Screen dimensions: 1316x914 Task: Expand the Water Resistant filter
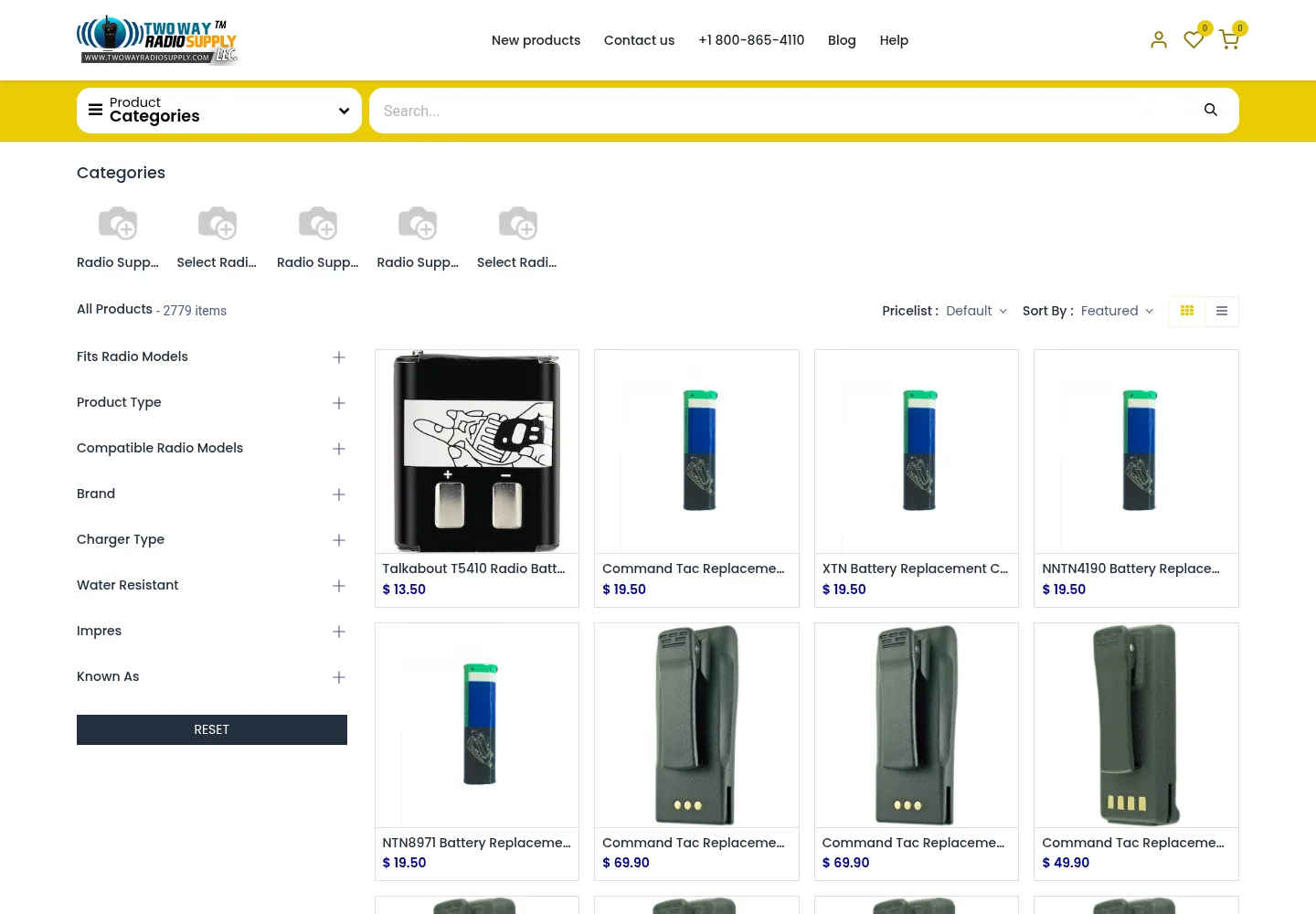point(212,586)
